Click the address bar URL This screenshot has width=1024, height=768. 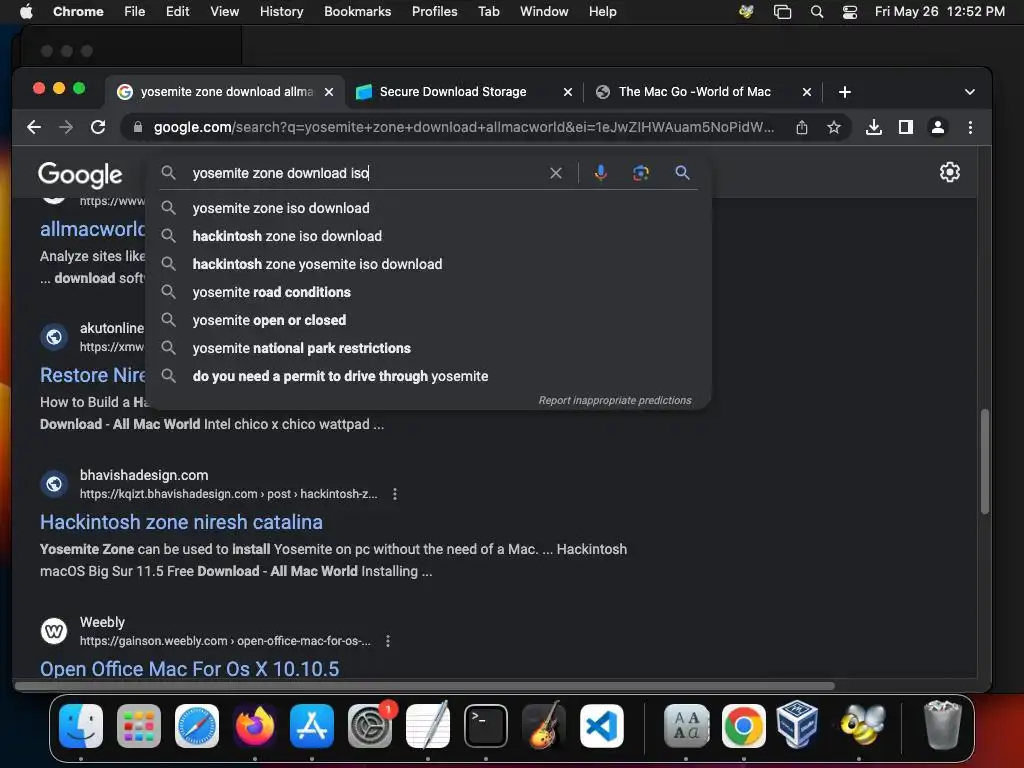pyautogui.click(x=464, y=127)
